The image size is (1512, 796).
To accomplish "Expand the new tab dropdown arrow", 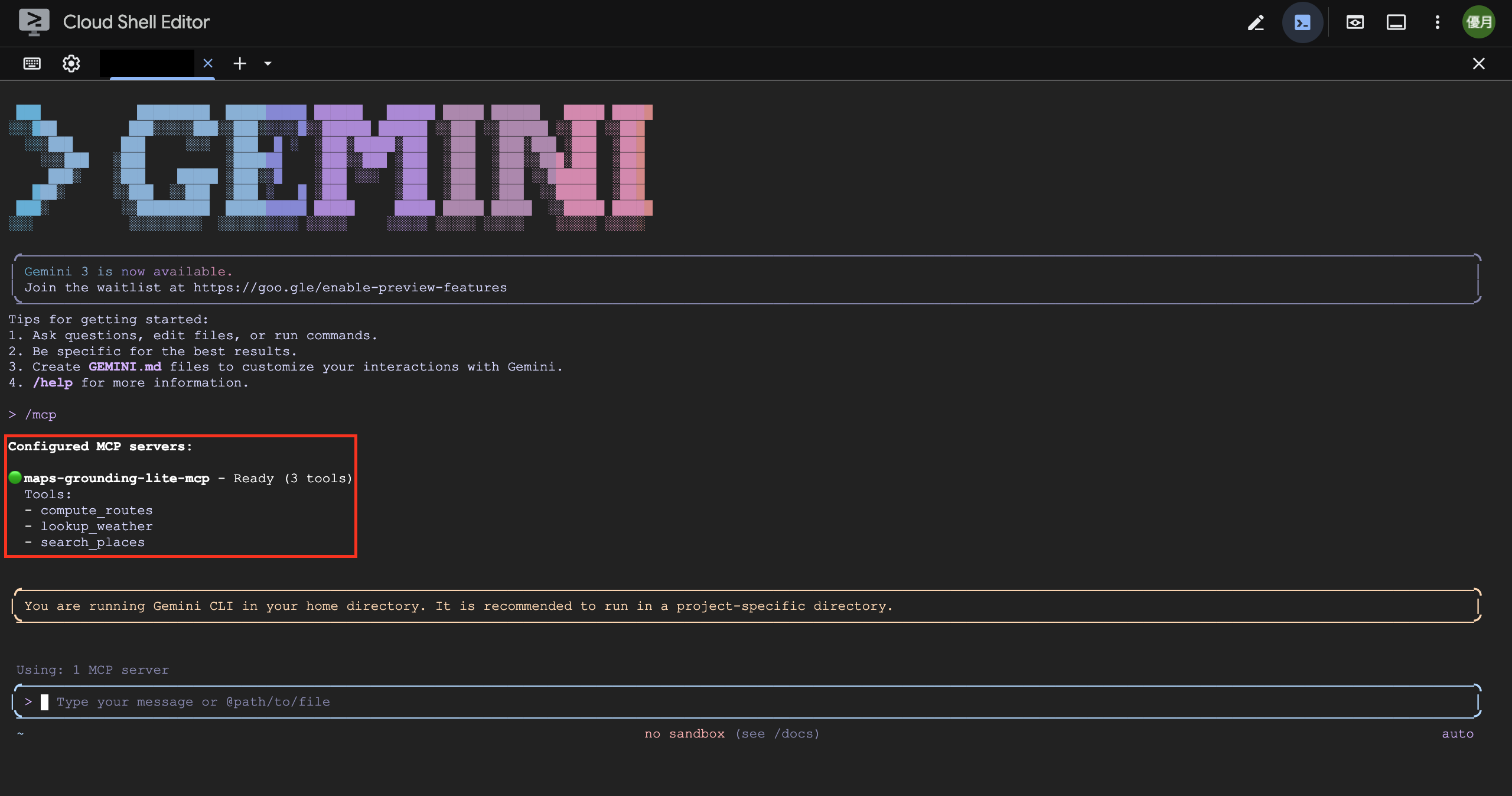I will pyautogui.click(x=268, y=63).
